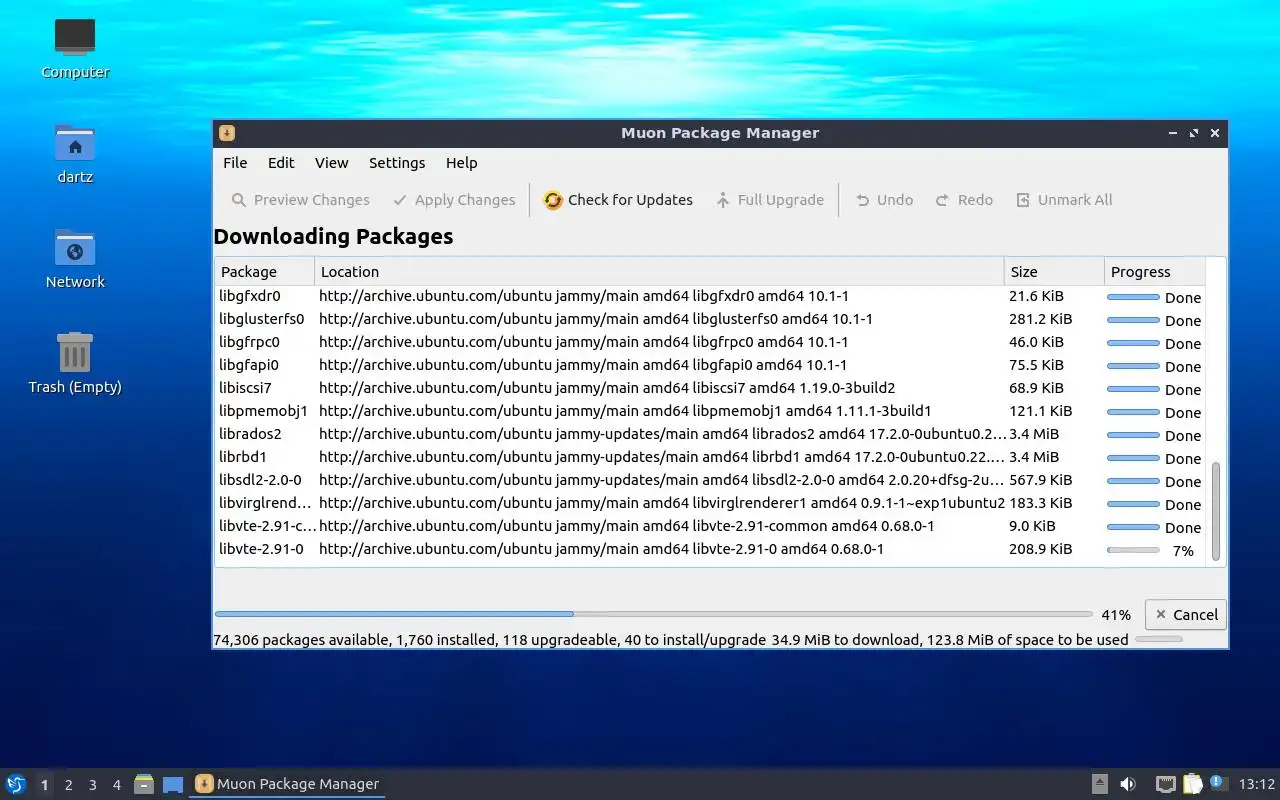This screenshot has height=800, width=1280.
Task: Click the clipboard tray icon
Action: 1192,784
